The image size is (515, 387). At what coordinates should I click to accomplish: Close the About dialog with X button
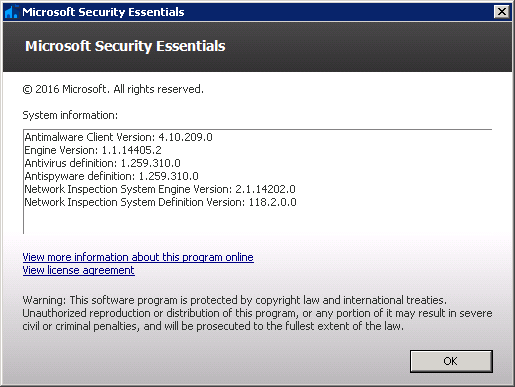502,12
